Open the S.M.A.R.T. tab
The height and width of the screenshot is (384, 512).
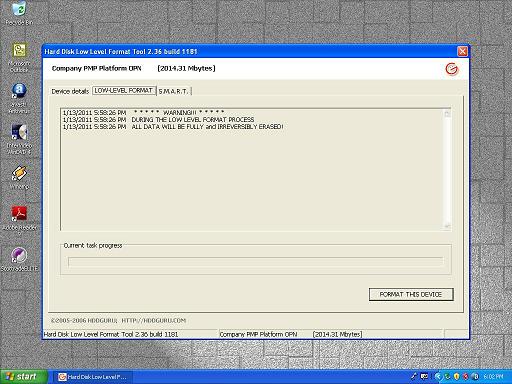174,91
